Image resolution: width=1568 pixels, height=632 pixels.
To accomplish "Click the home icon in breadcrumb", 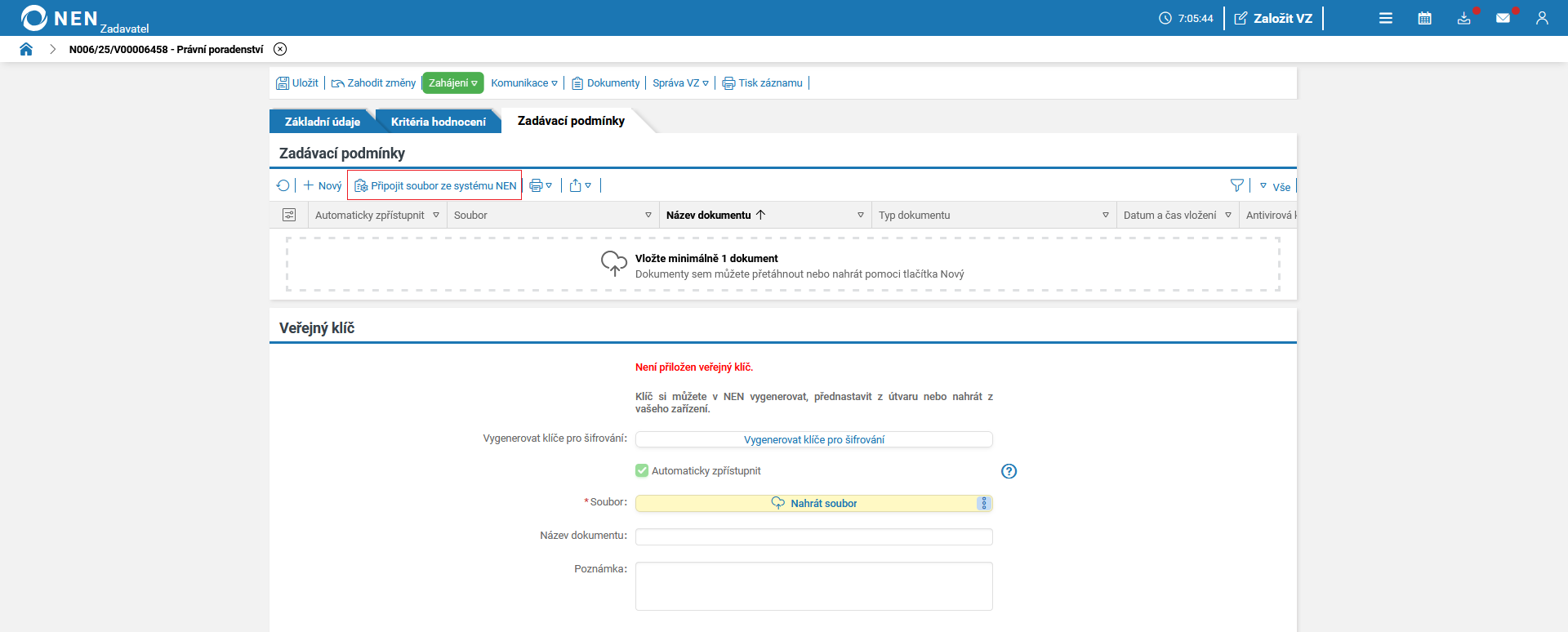I will [x=26, y=49].
